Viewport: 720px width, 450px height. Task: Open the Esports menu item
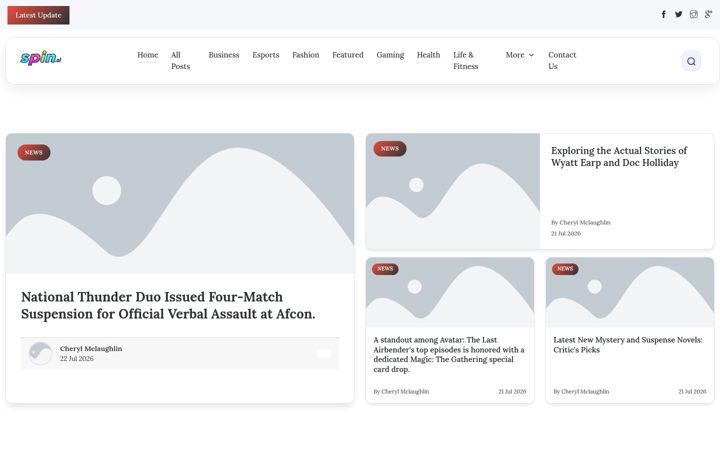tap(265, 55)
